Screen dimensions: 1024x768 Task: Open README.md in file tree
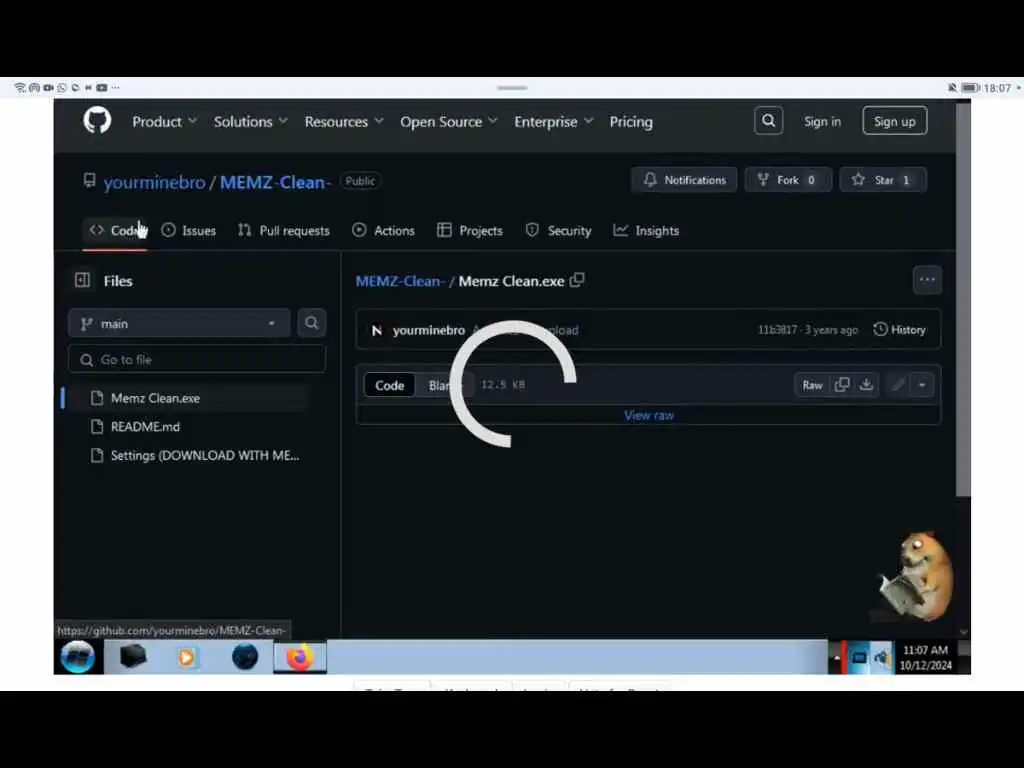point(145,426)
